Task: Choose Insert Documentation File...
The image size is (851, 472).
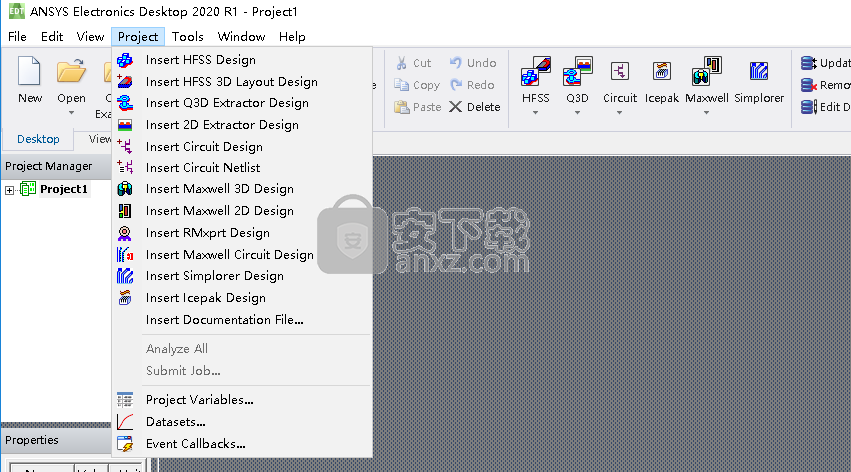Action: (x=242, y=320)
